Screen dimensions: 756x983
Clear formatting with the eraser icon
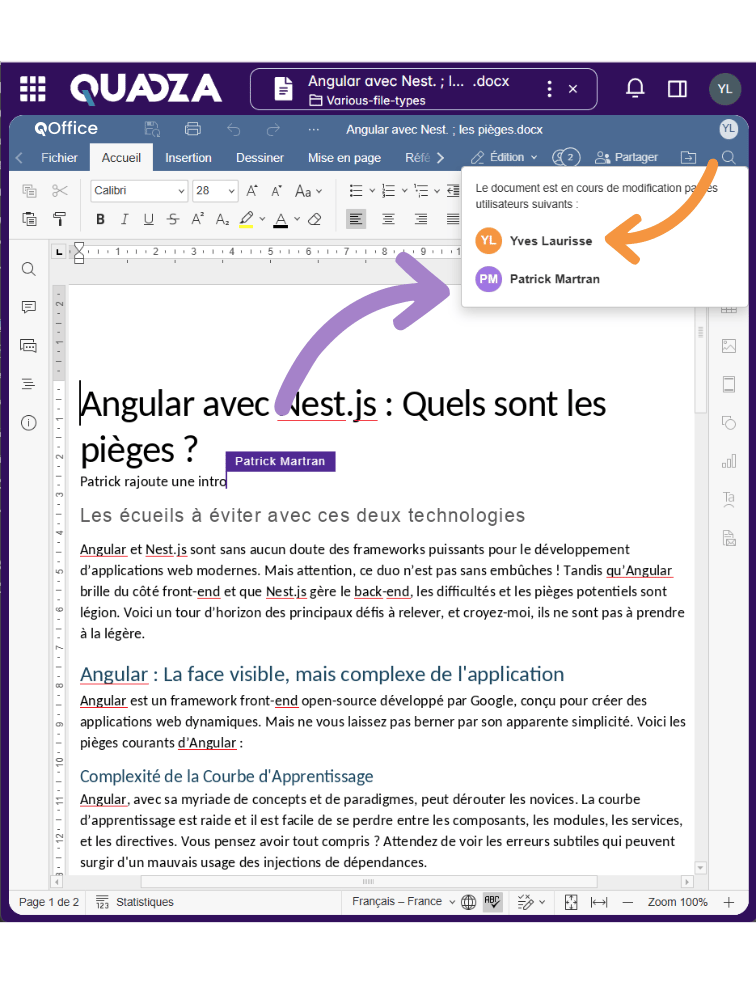pos(315,219)
